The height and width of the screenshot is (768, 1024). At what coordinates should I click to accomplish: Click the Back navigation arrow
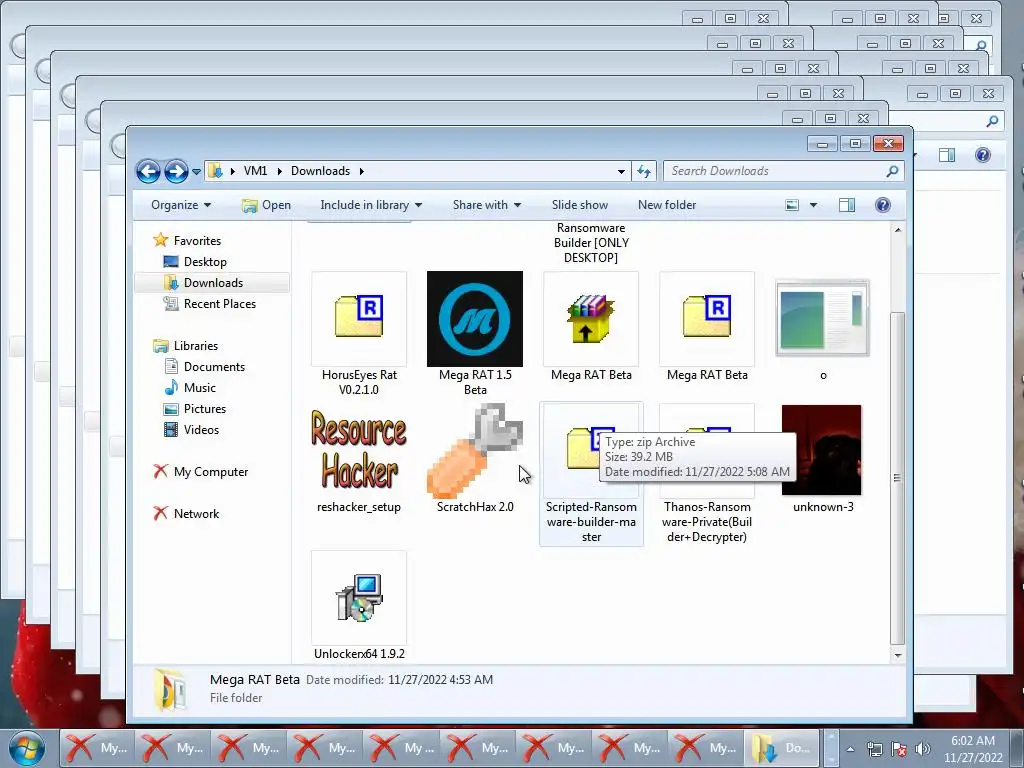[x=148, y=171]
